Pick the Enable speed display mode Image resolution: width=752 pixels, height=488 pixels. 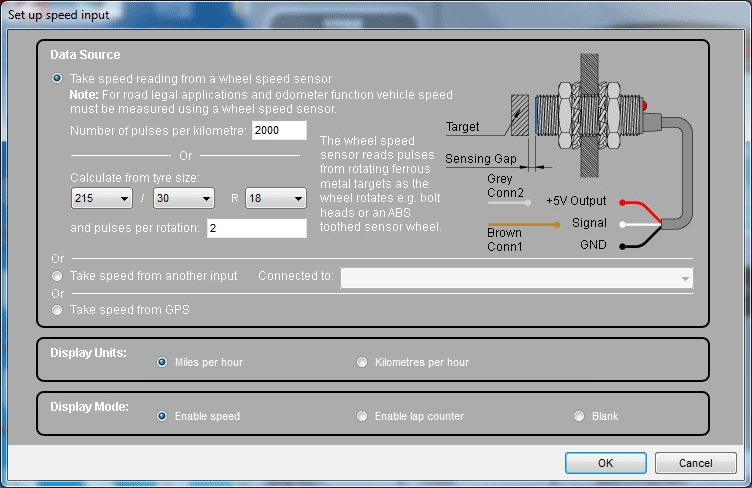[x=162, y=416]
